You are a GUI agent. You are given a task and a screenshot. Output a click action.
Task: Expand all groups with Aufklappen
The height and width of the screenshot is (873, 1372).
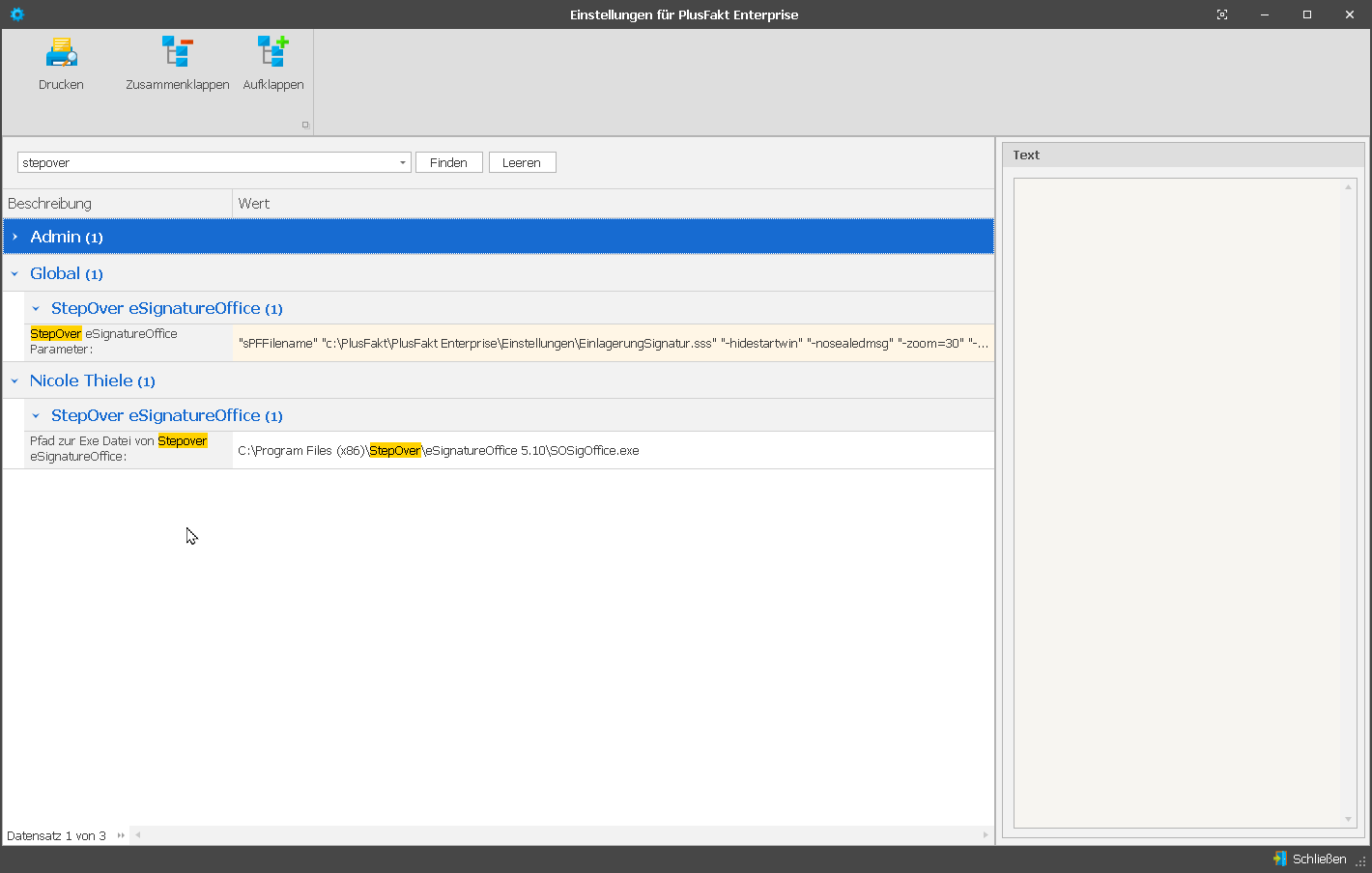273,64
